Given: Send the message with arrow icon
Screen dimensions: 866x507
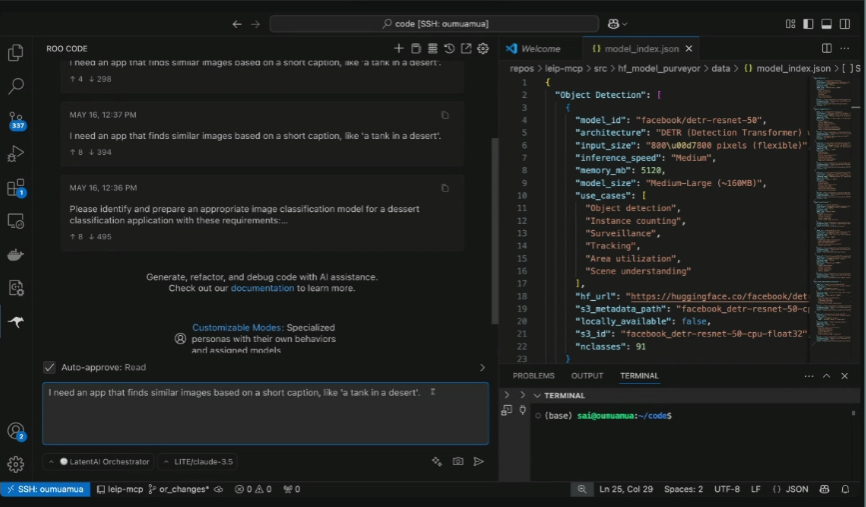Looking at the screenshot, I should 478,461.
